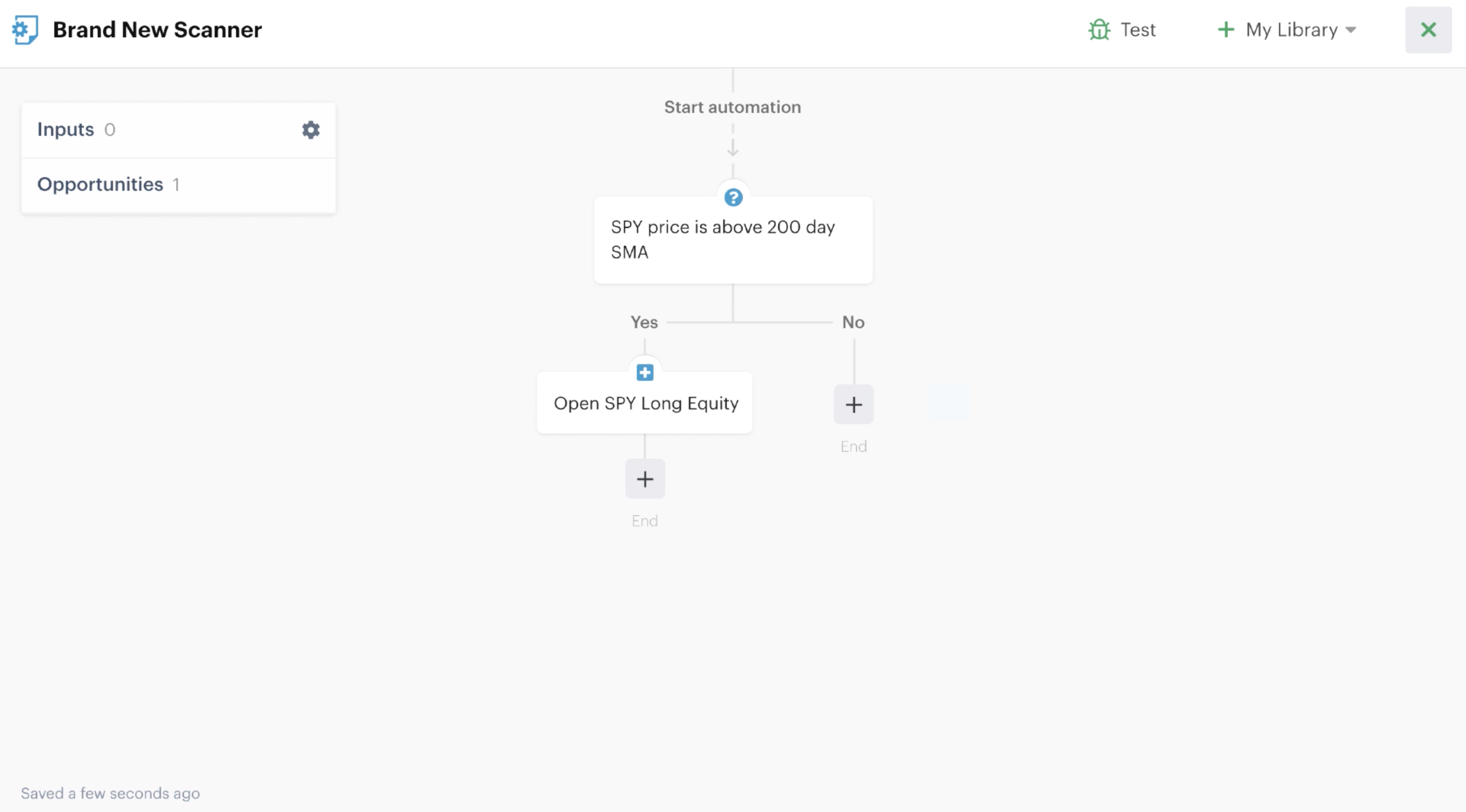Open the Opportunities panel row
Image resolution: width=1466 pixels, height=812 pixels.
pos(178,185)
